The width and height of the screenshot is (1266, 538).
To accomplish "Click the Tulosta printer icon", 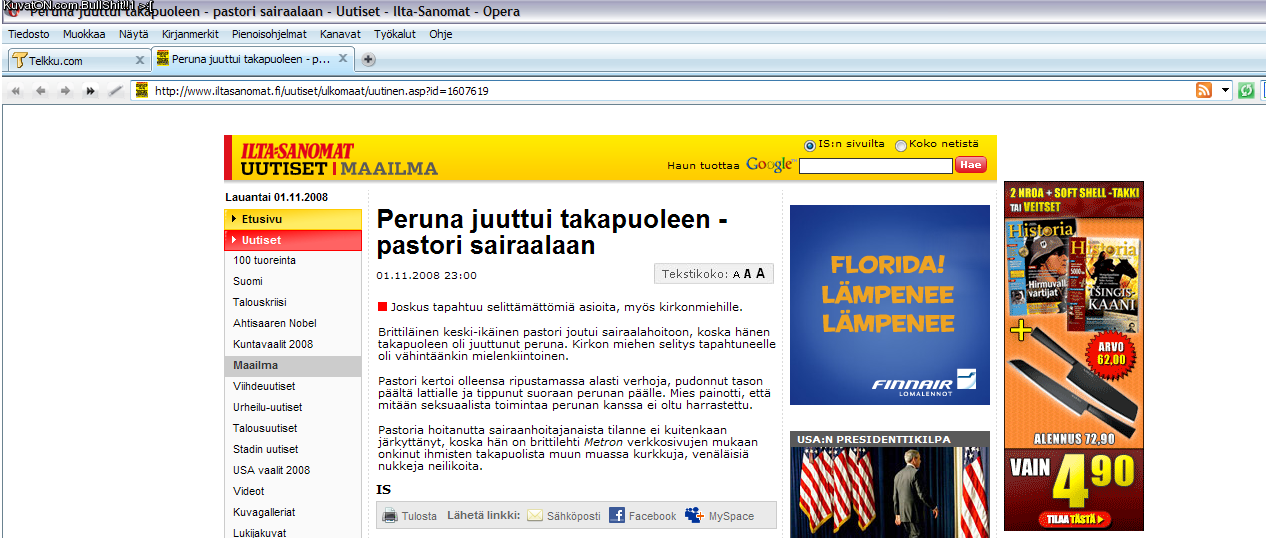I will (389, 516).
